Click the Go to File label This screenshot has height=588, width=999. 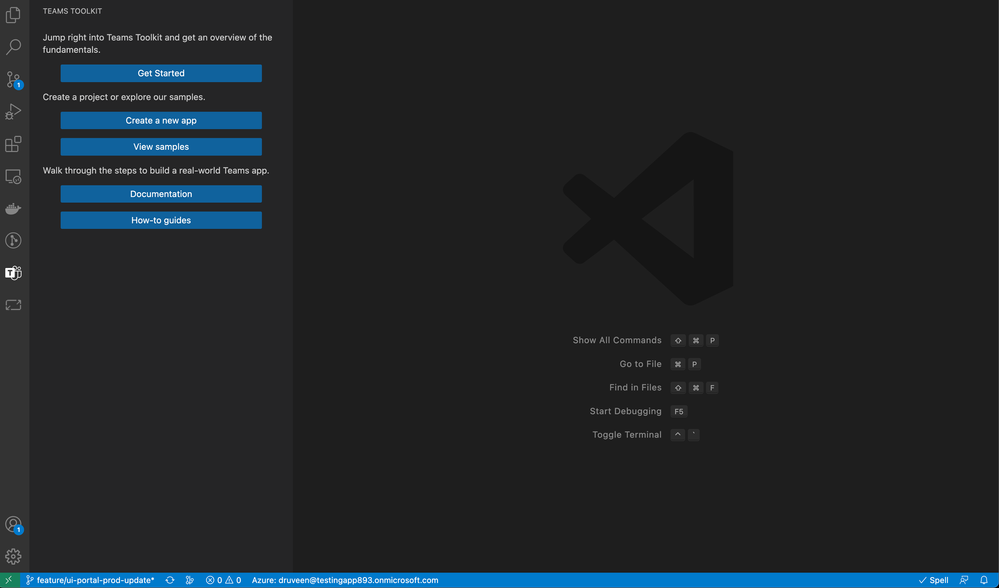point(640,364)
